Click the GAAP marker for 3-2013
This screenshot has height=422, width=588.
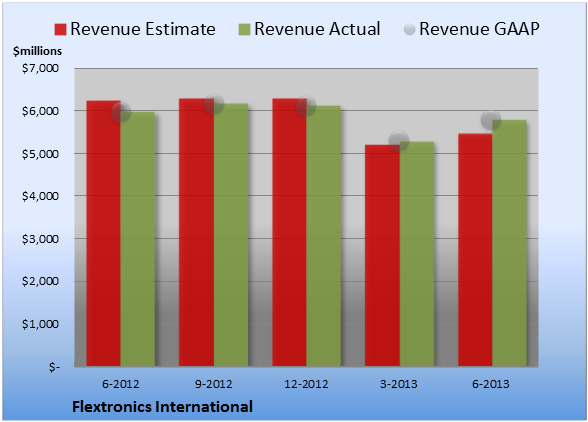[x=399, y=141]
